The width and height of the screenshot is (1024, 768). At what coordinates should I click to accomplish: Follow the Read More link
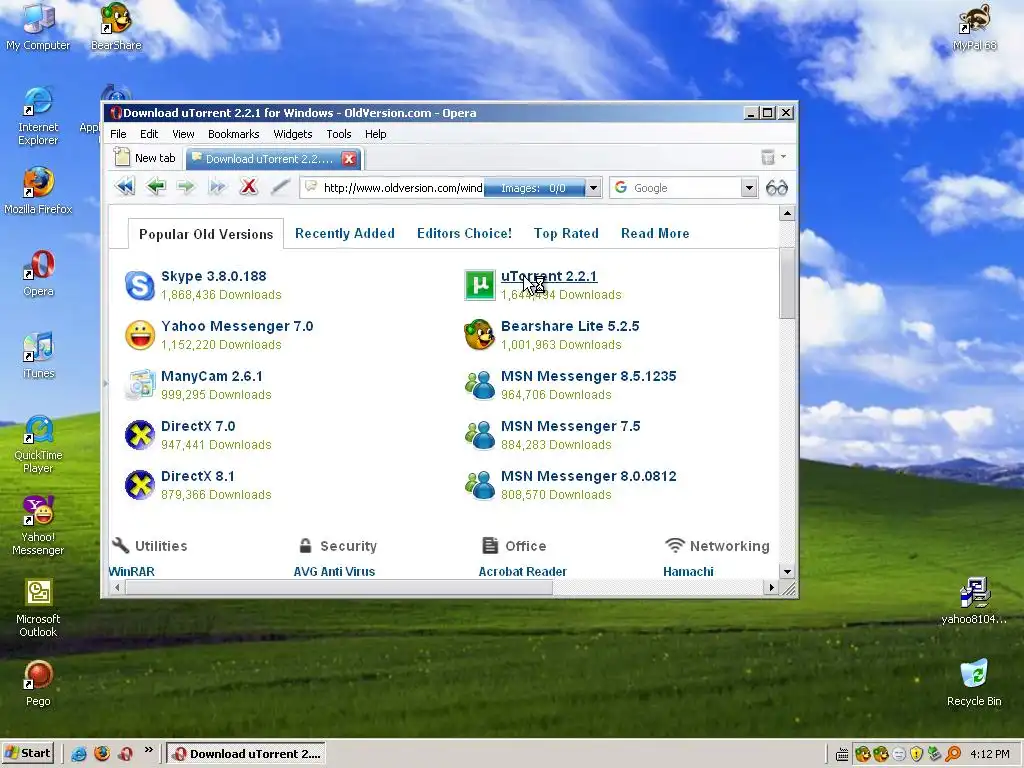tap(655, 233)
